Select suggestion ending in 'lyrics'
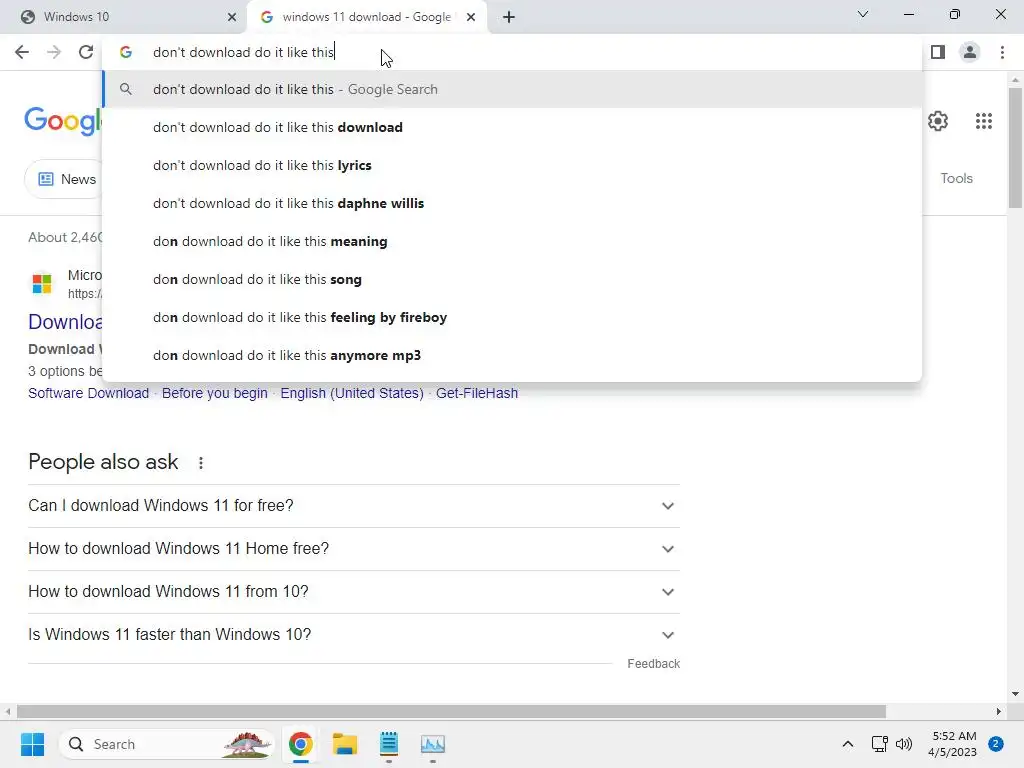 (512, 165)
